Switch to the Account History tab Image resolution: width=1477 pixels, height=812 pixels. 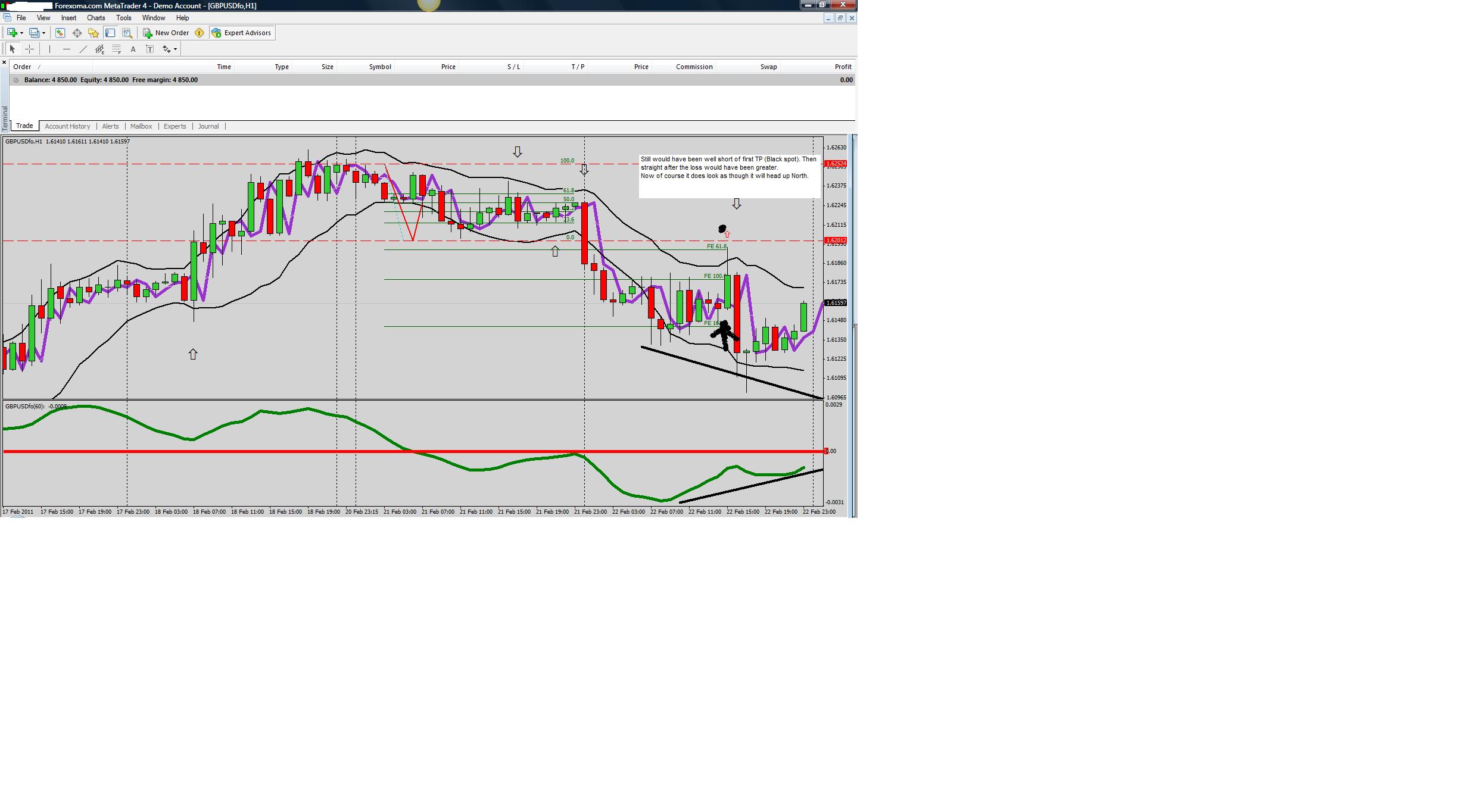click(x=67, y=126)
